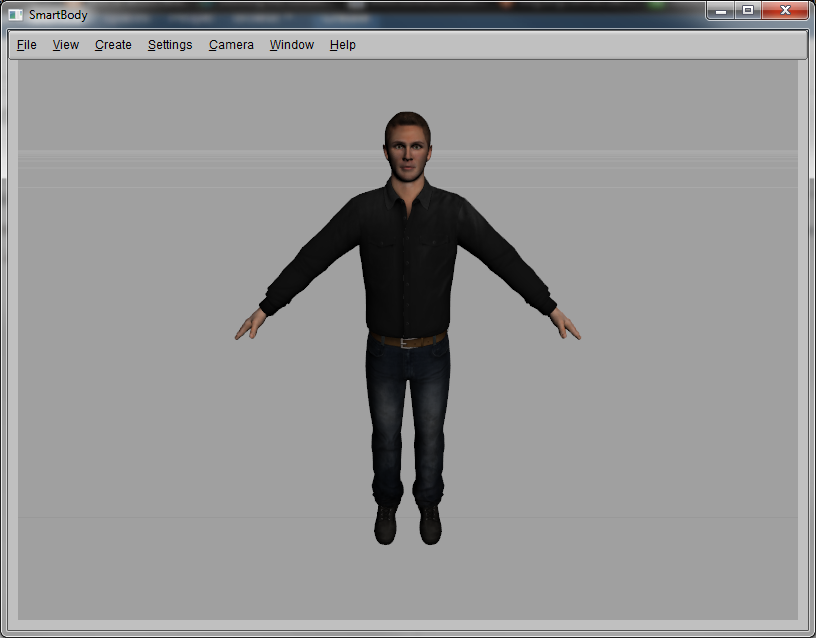816x638 pixels.
Task: Open the File menu
Action: [x=27, y=45]
